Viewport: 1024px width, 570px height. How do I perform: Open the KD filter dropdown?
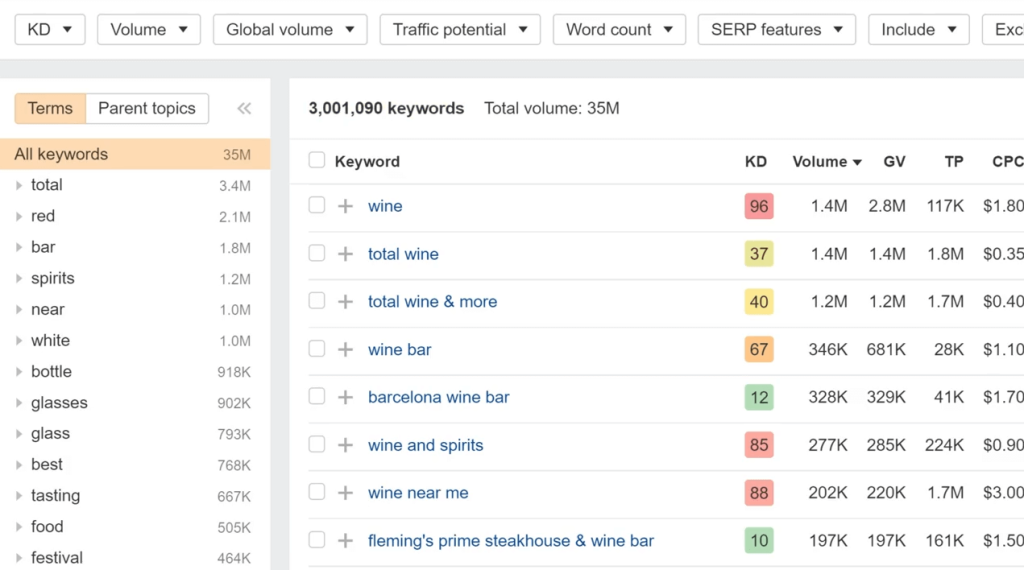point(49,30)
